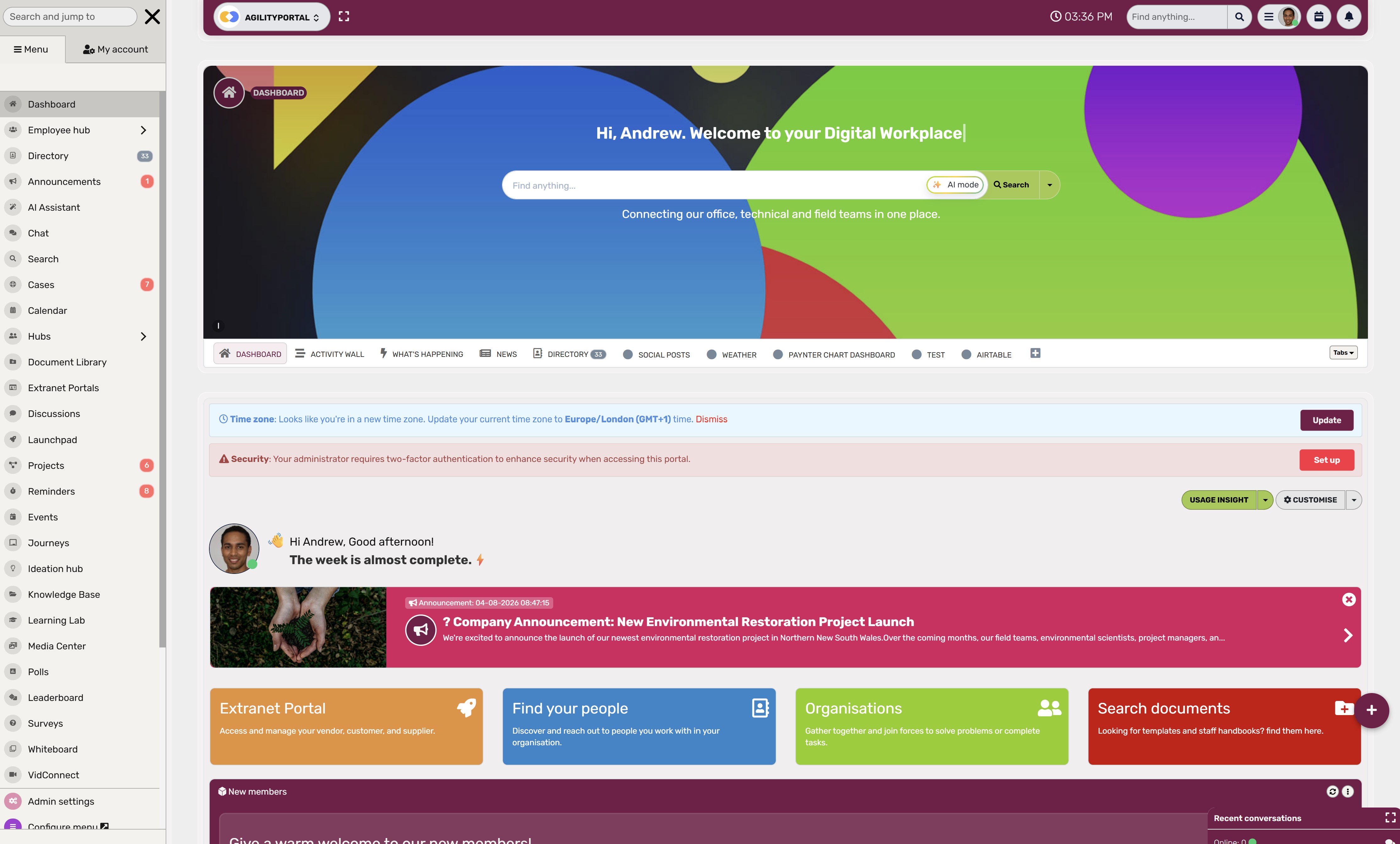Open the My account tab
The width and height of the screenshot is (1400, 844).
point(115,49)
